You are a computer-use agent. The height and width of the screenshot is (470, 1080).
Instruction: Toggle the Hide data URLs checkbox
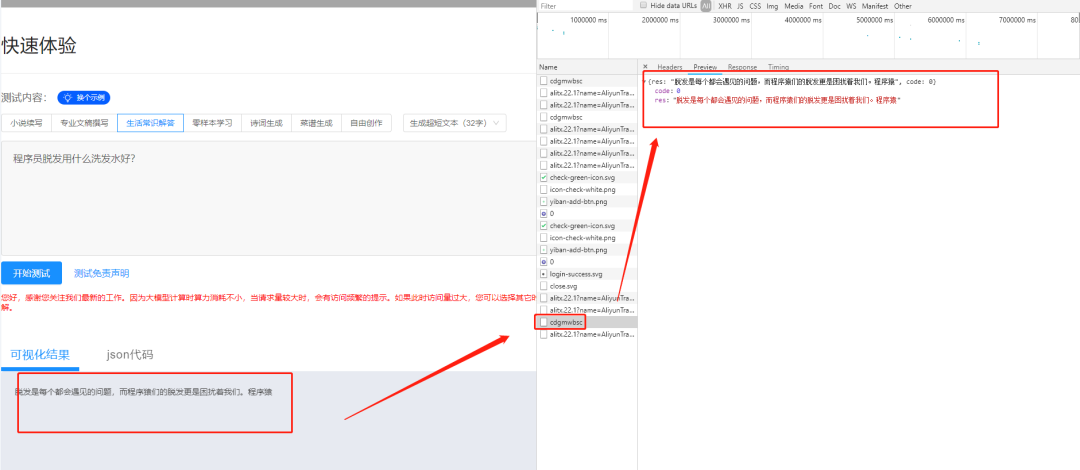[643, 6]
